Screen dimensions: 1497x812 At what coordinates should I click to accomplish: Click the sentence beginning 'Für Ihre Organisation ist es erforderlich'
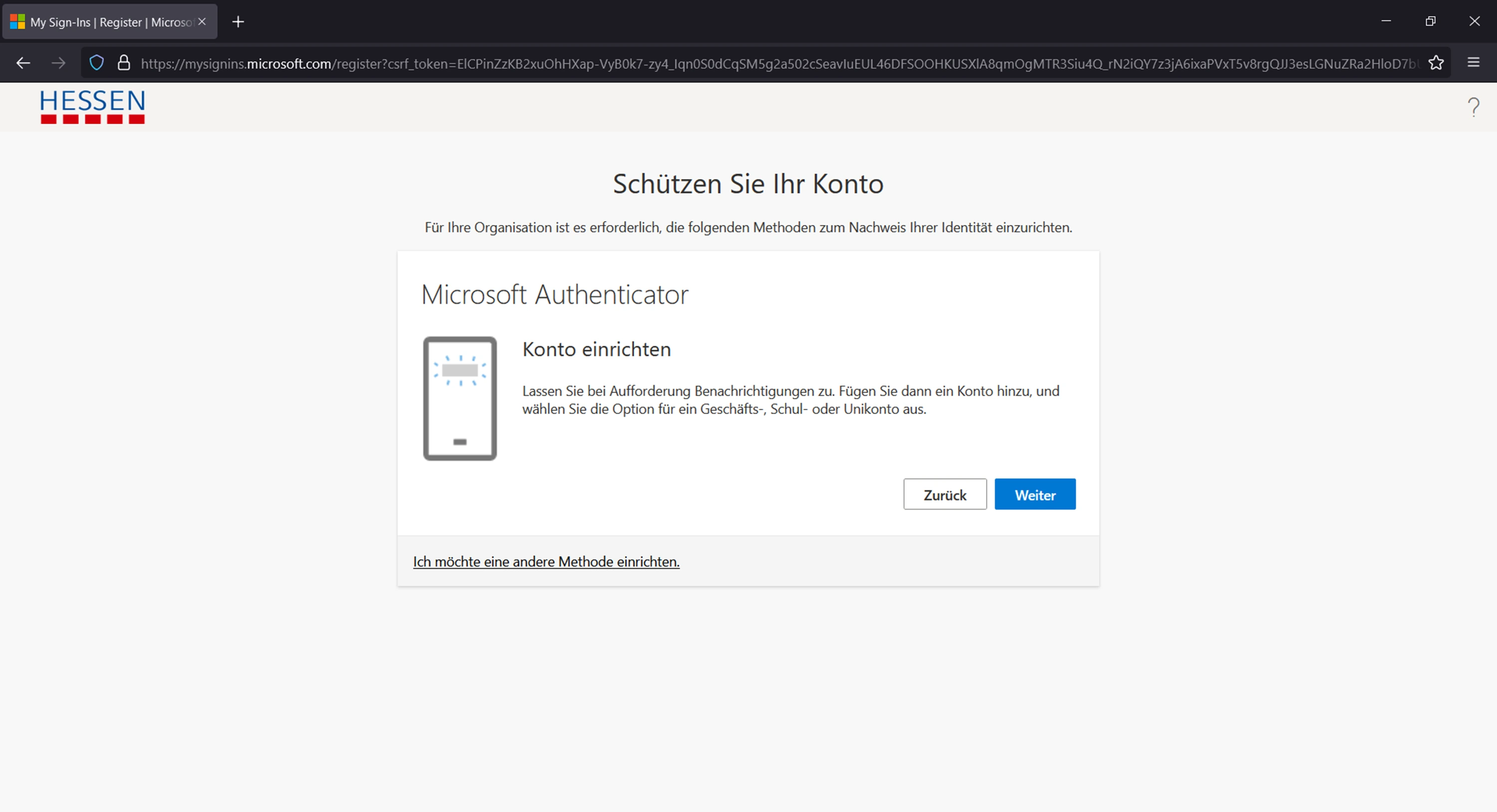click(748, 227)
